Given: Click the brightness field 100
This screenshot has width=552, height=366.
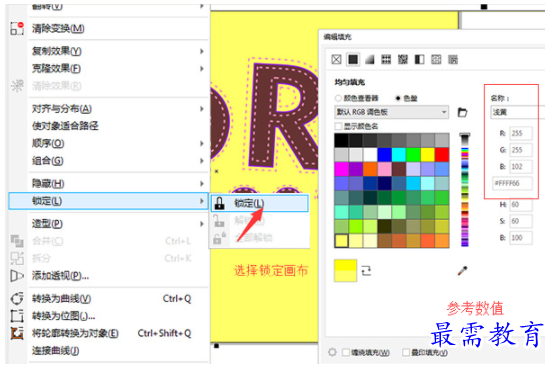Looking at the screenshot, I should (521, 238).
